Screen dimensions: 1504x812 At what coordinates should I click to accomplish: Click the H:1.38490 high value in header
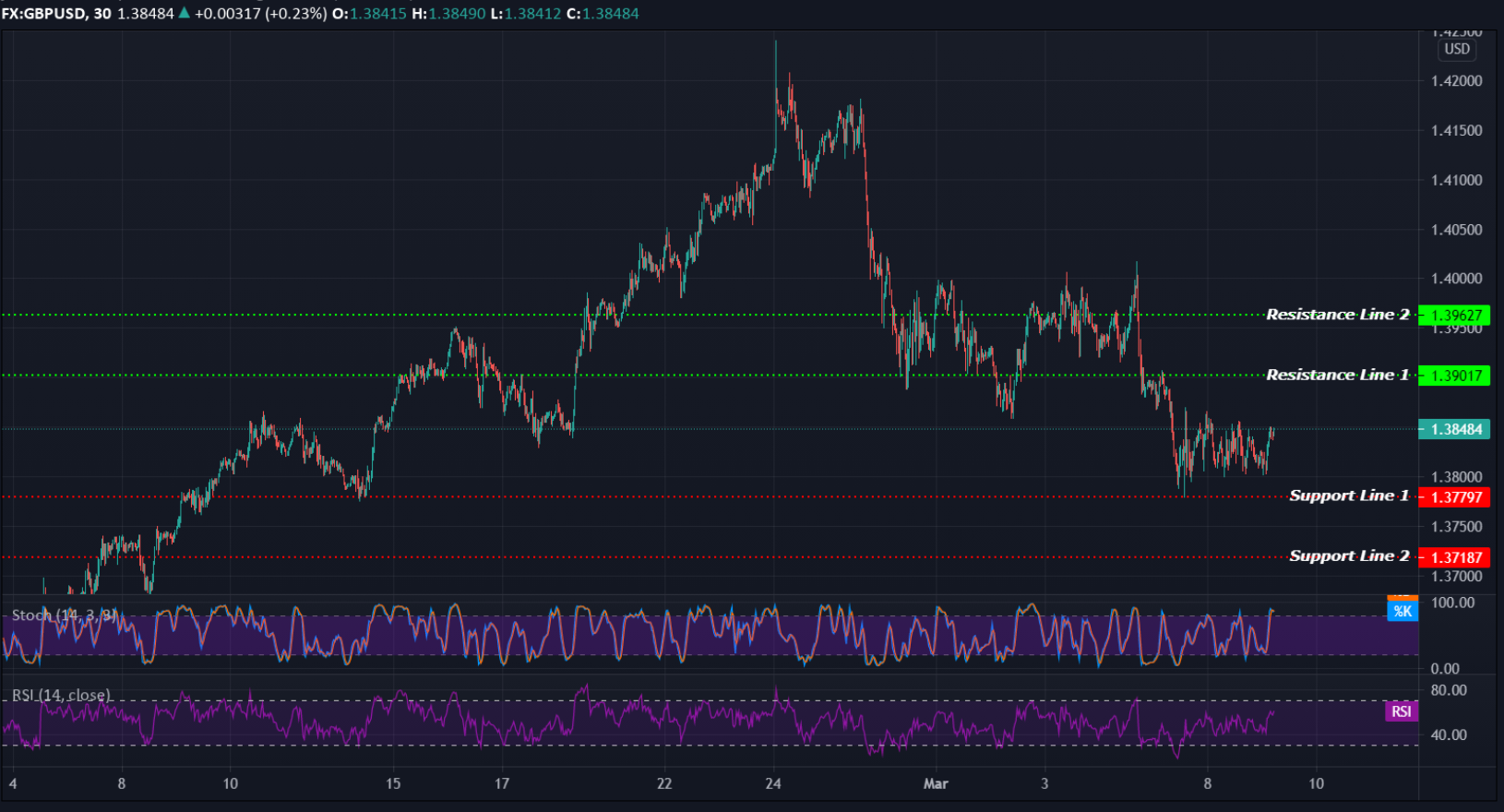pos(448,14)
